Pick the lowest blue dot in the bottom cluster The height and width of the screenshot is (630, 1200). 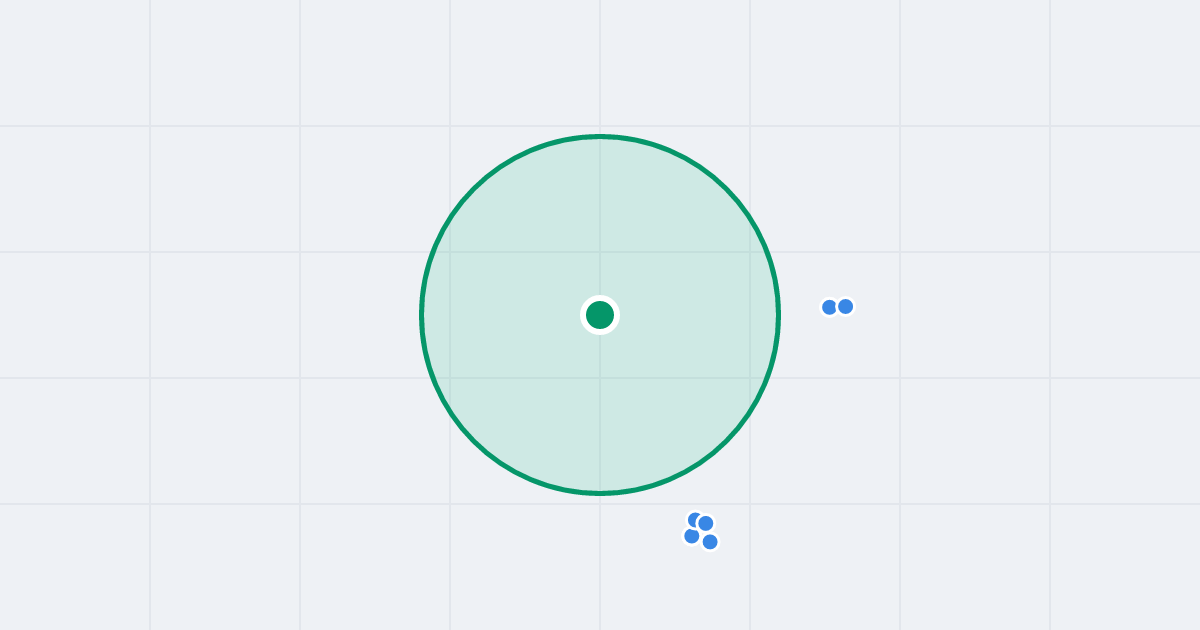[x=710, y=542]
